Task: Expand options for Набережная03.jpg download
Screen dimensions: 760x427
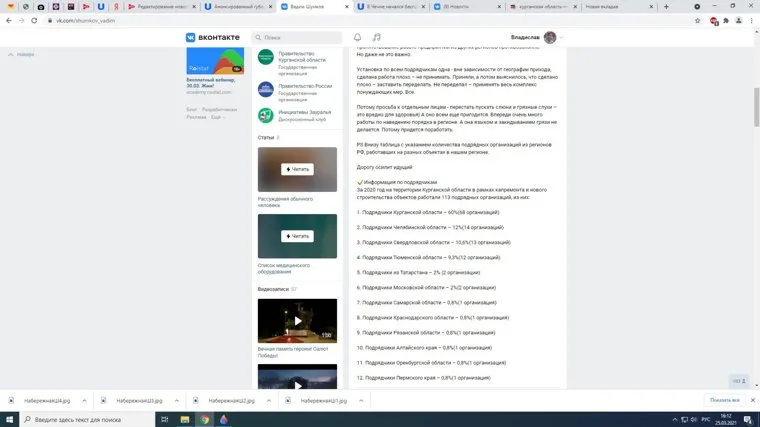Action: (x=176, y=400)
